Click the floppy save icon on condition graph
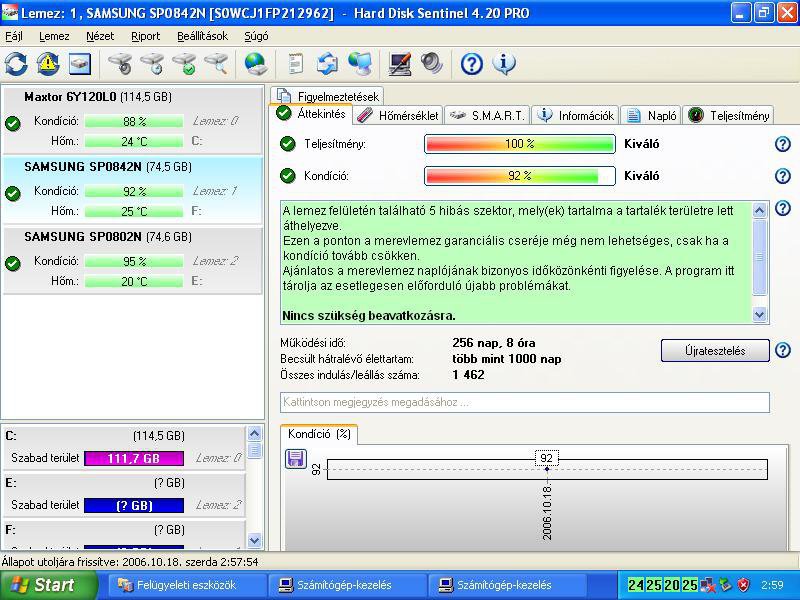The height and width of the screenshot is (600, 800). pos(295,459)
